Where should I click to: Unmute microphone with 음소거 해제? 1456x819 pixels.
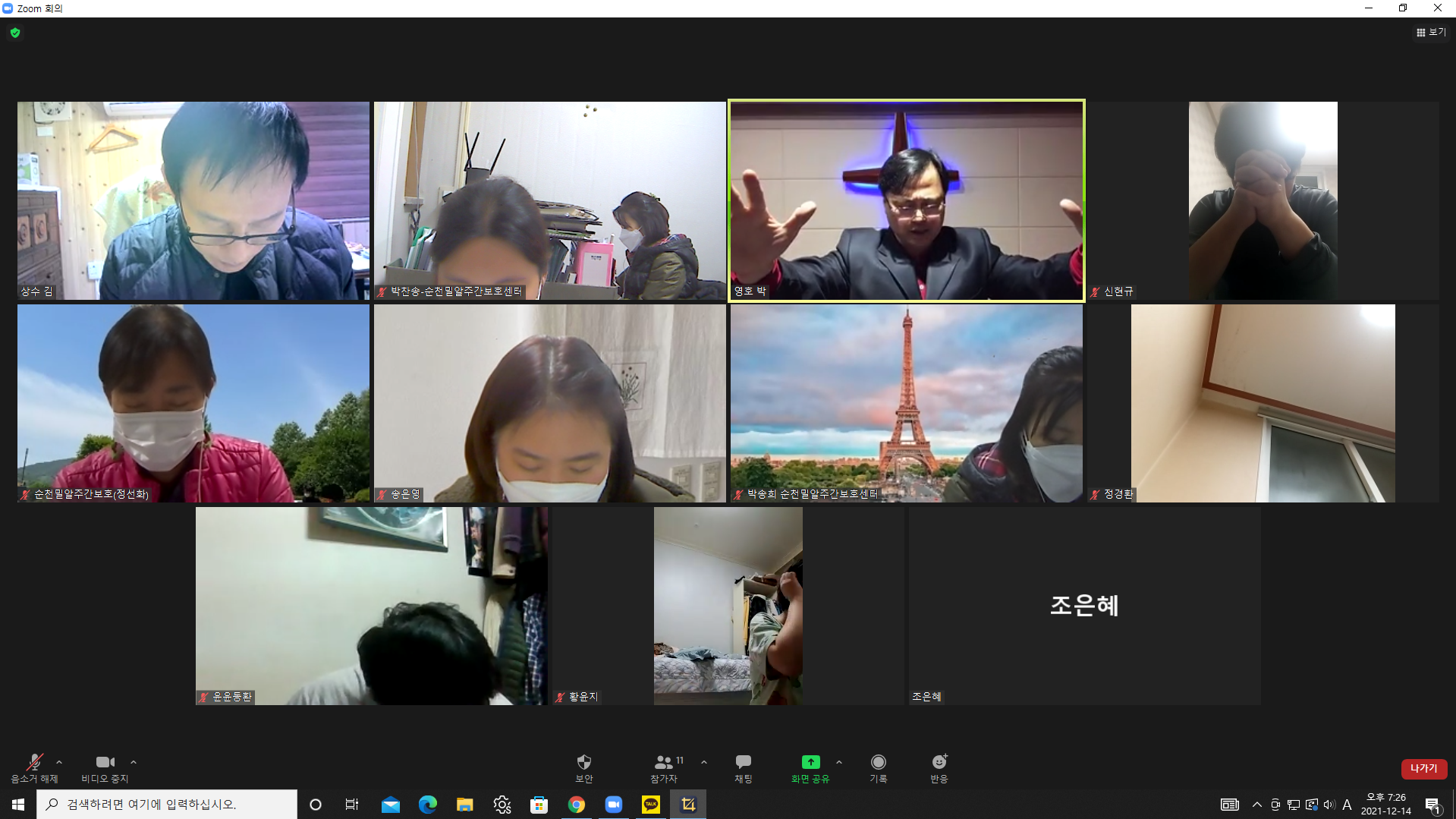pos(34,768)
